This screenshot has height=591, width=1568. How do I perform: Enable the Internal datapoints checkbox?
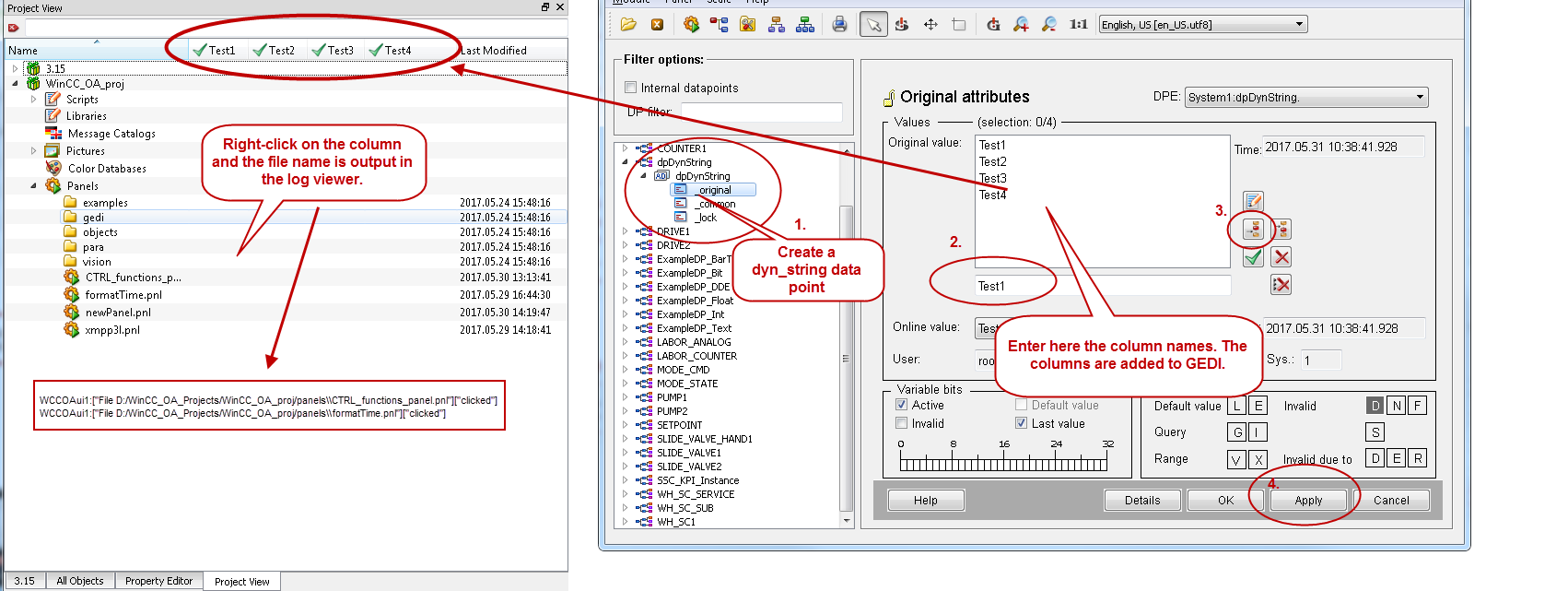coord(631,88)
